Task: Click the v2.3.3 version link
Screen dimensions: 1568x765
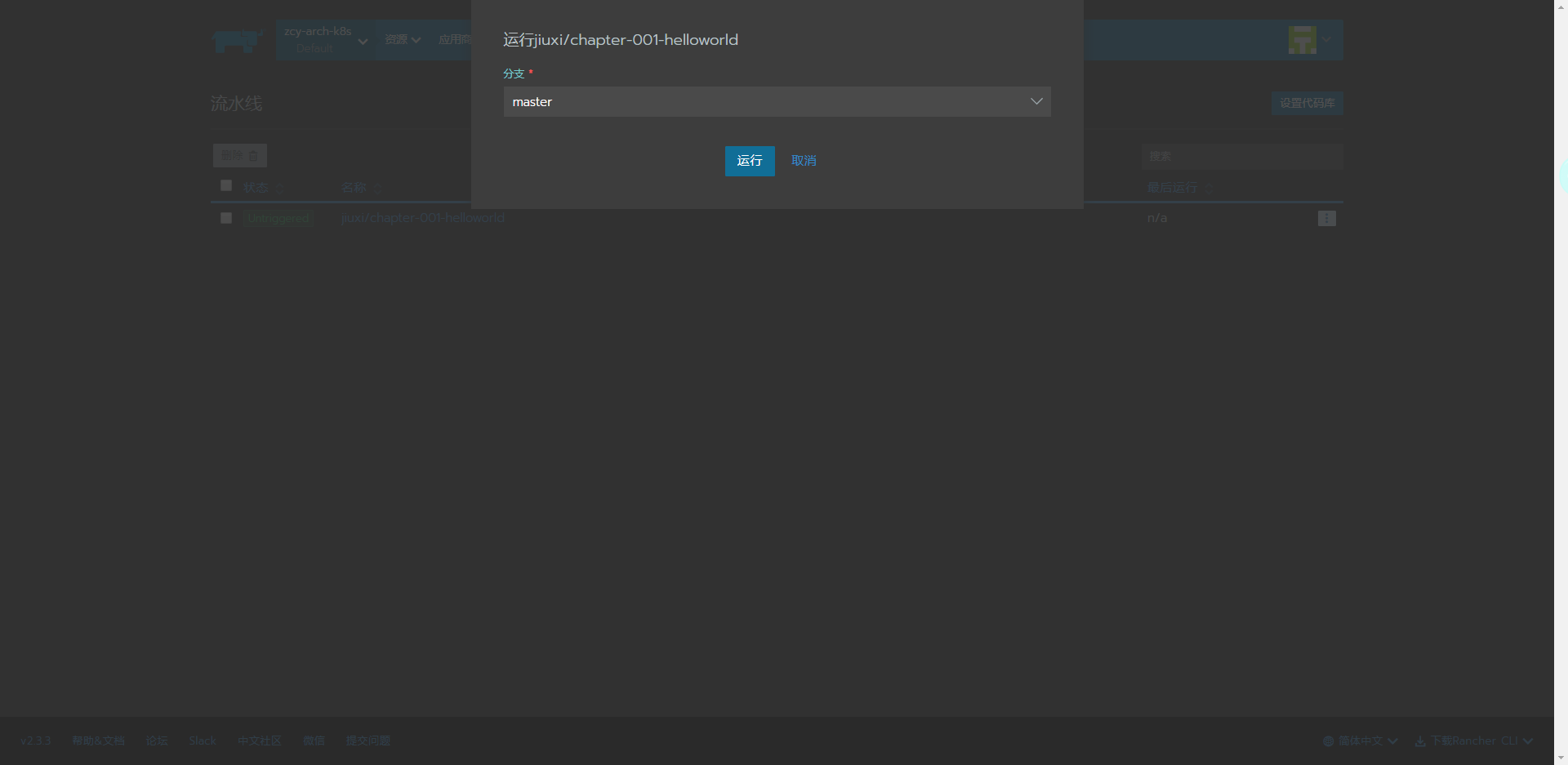Action: pyautogui.click(x=36, y=741)
